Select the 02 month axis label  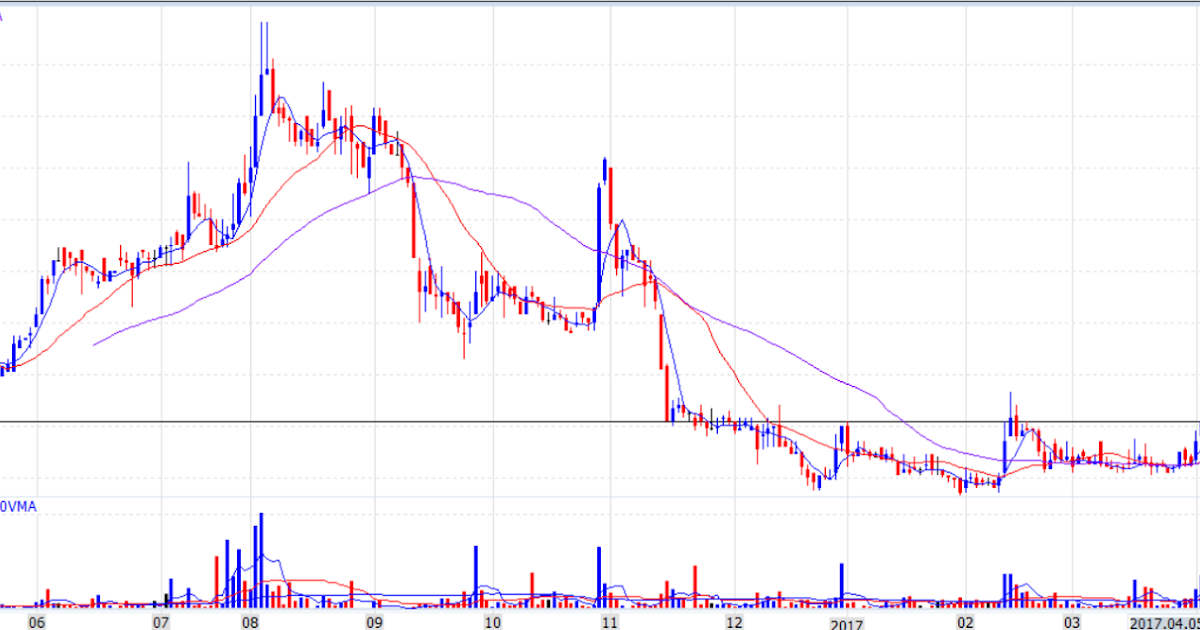click(x=963, y=621)
